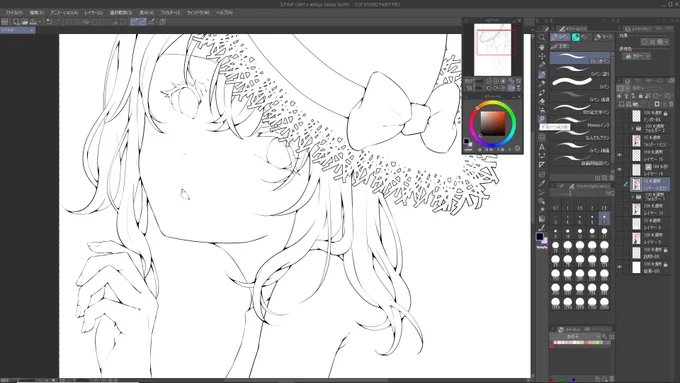This screenshot has width=680, height=383.
Task: Click Navigator zoom in icon
Action: 496,81
